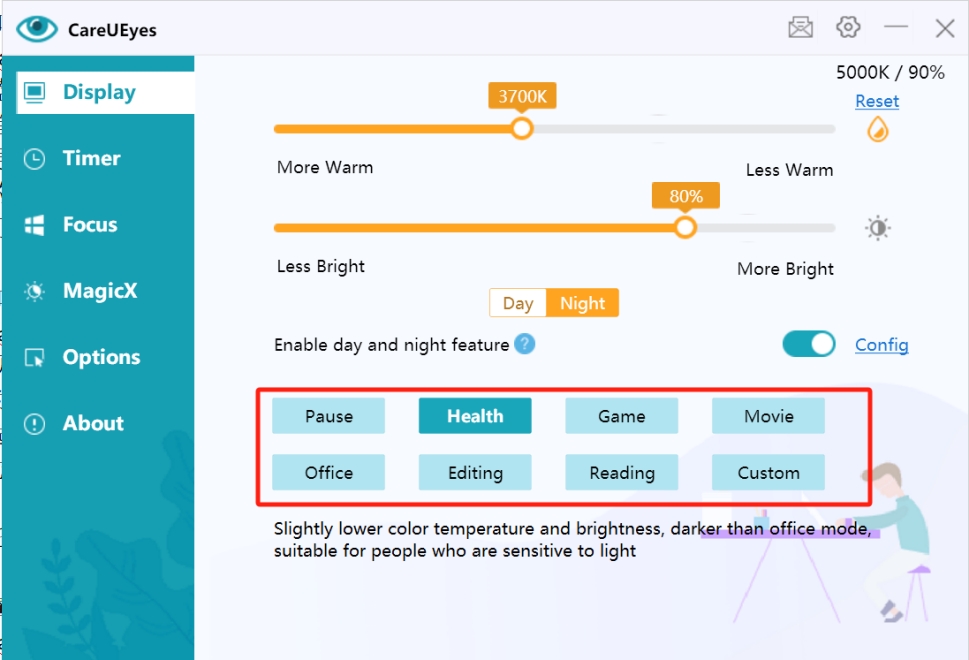Click the brightness slider handle at 80%
The image size is (969, 660).
pos(685,228)
